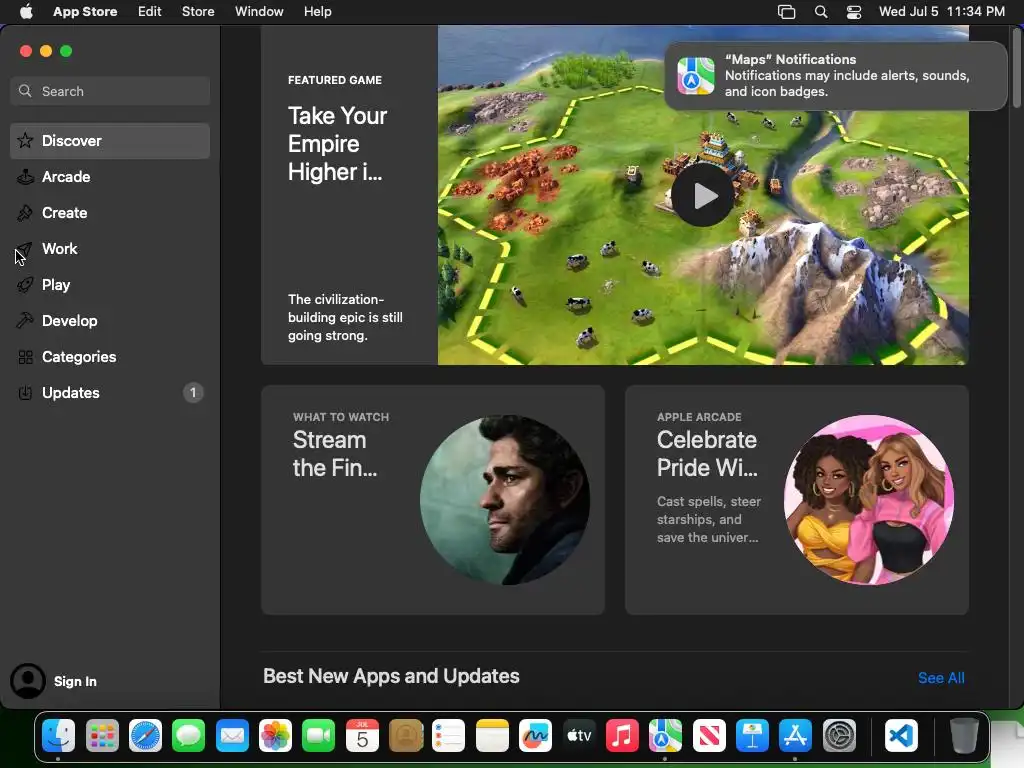Click the Maps Notifications banner
The height and width of the screenshot is (768, 1024).
[835, 76]
